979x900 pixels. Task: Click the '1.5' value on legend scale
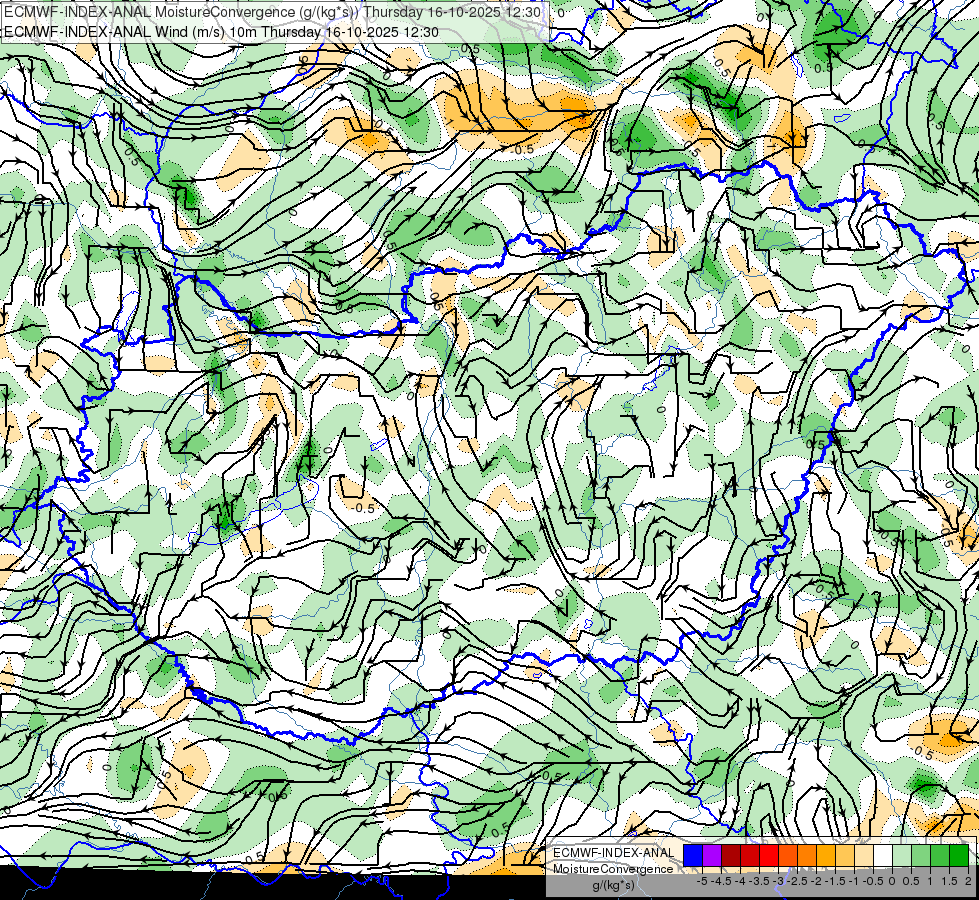point(949,881)
